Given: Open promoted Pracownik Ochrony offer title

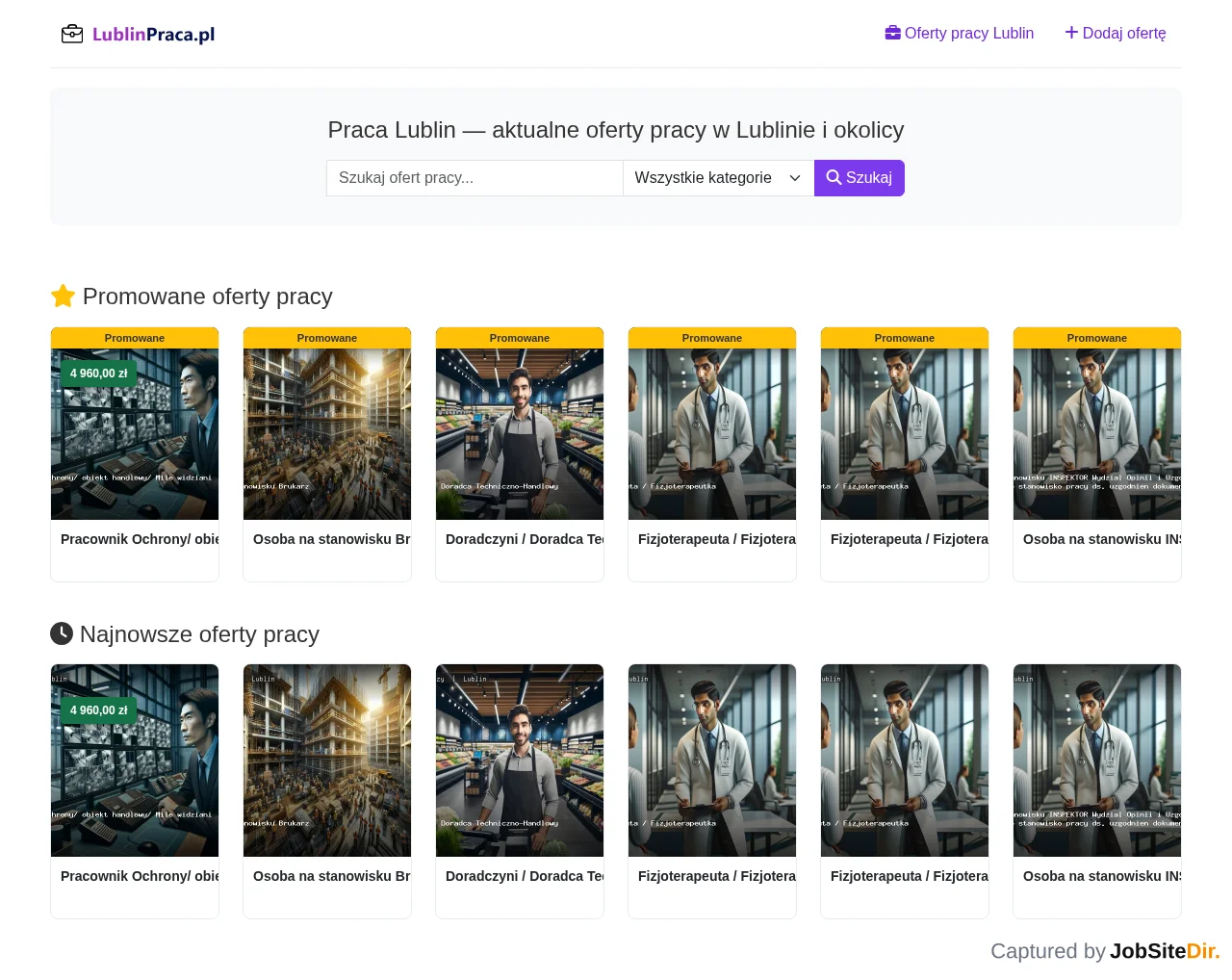Looking at the screenshot, I should [140, 539].
